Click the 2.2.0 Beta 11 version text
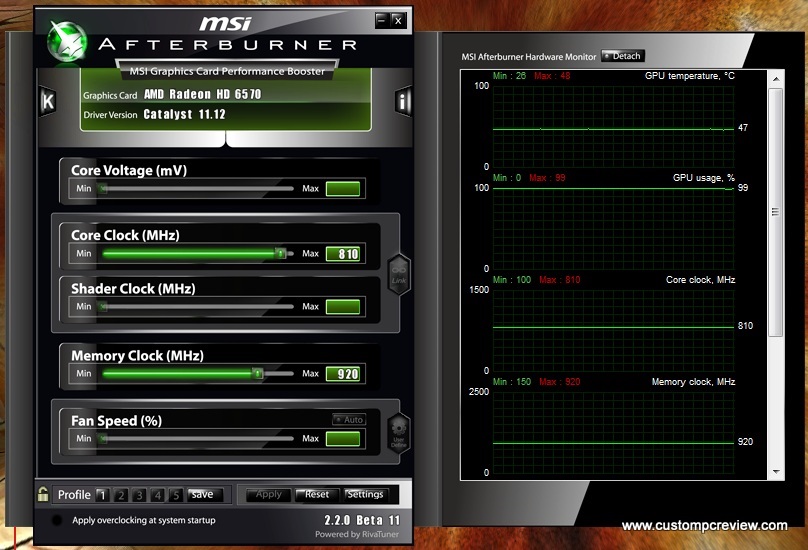 point(362,520)
